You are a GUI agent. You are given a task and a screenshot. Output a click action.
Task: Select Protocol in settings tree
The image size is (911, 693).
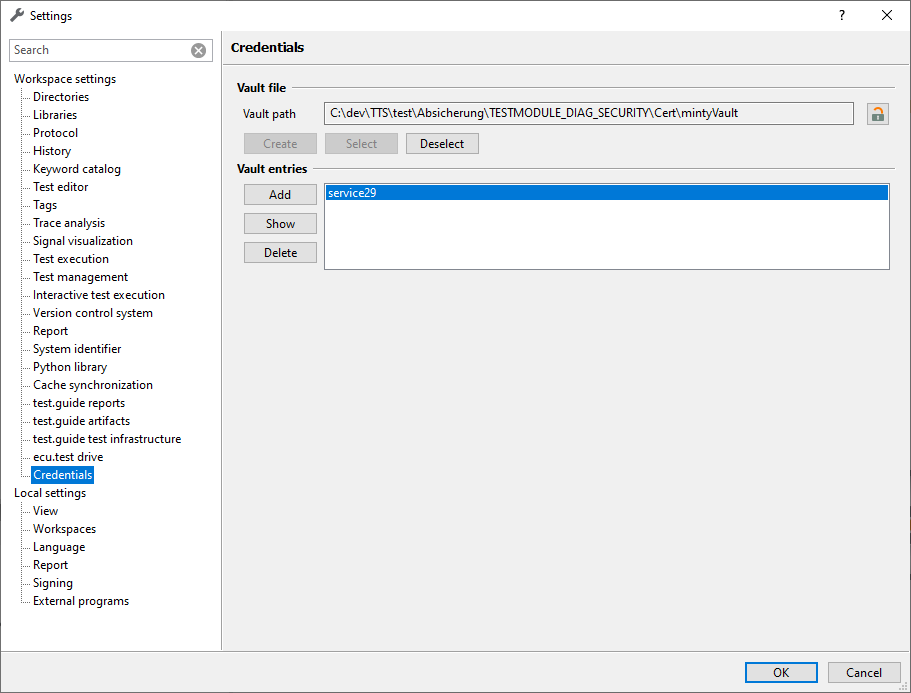[x=56, y=133]
